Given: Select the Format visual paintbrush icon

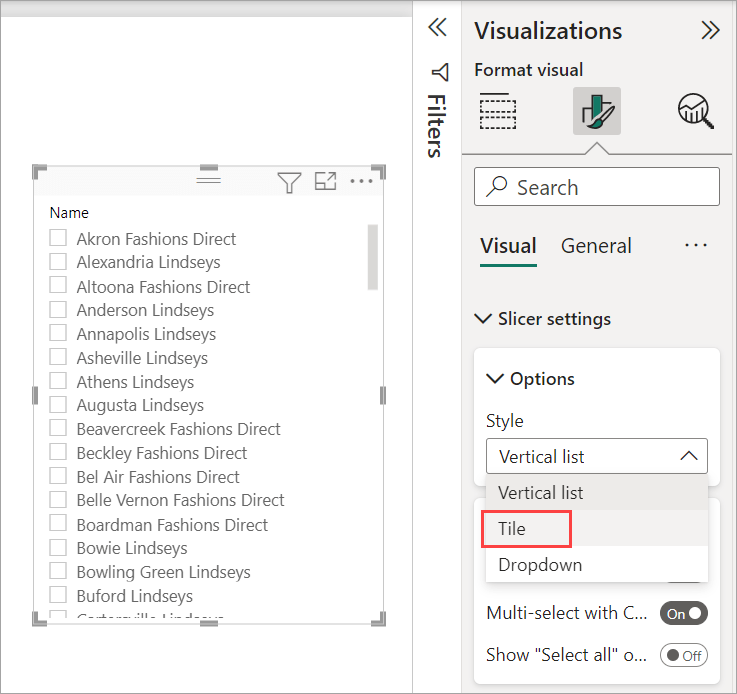Looking at the screenshot, I should 596,110.
